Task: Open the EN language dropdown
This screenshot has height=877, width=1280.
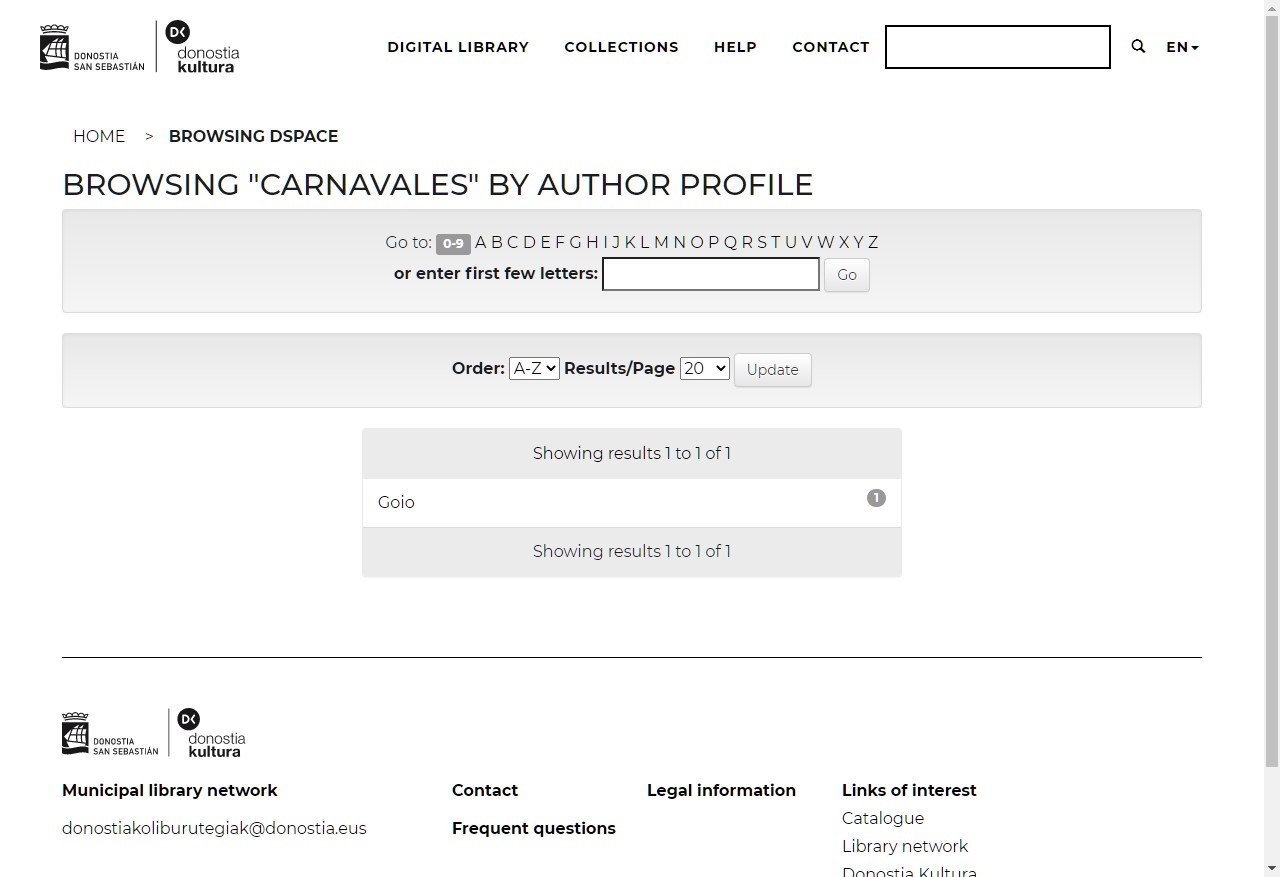Action: 1182,47
